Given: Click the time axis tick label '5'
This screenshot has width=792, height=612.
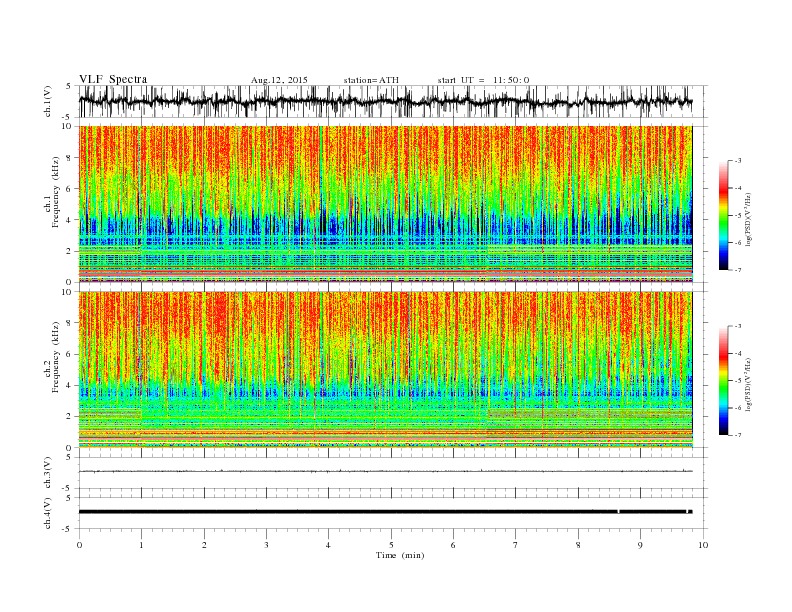Looking at the screenshot, I should pyautogui.click(x=391, y=545).
